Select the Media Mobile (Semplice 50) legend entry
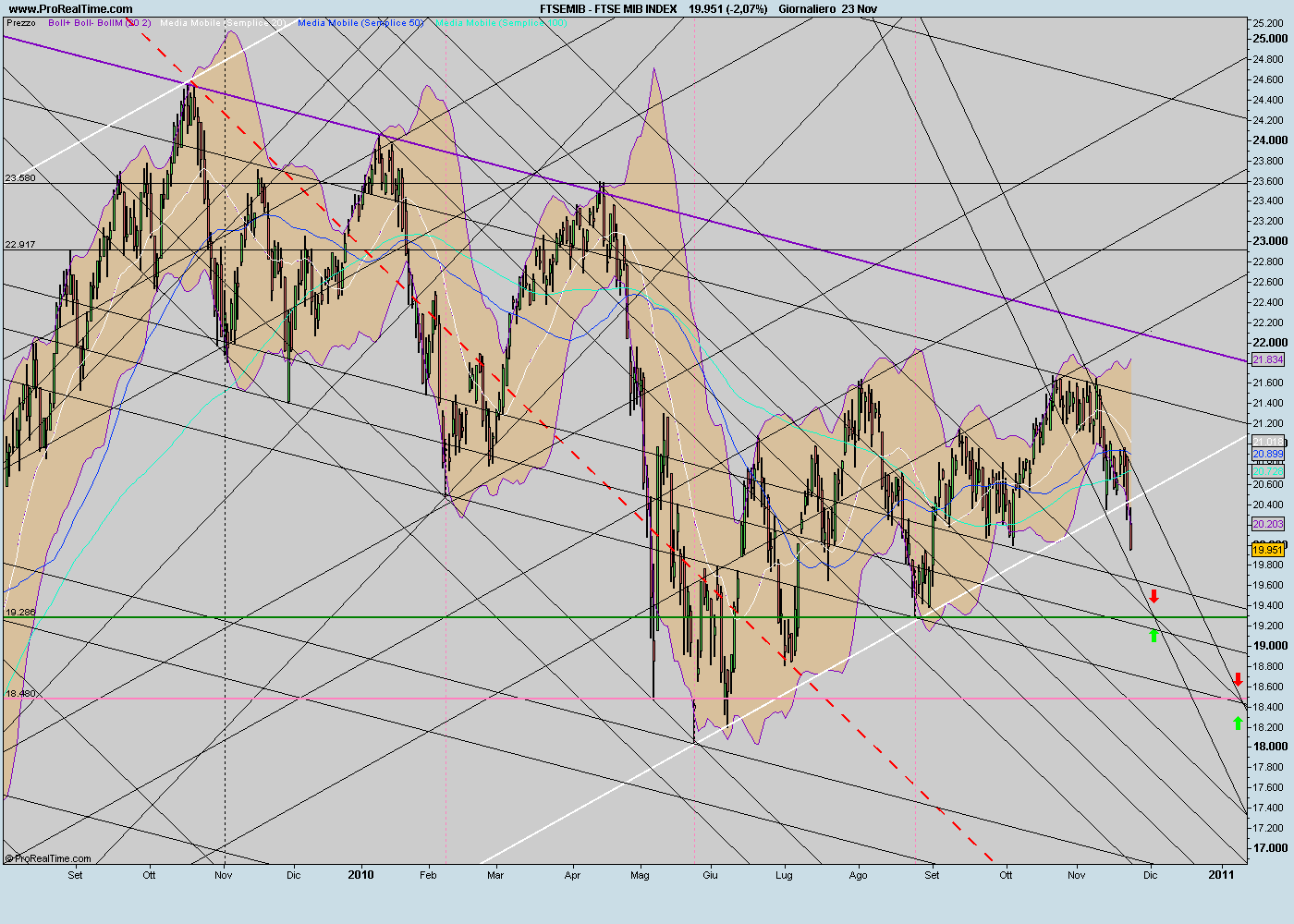Image resolution: width=1294 pixels, height=924 pixels. coord(360,22)
